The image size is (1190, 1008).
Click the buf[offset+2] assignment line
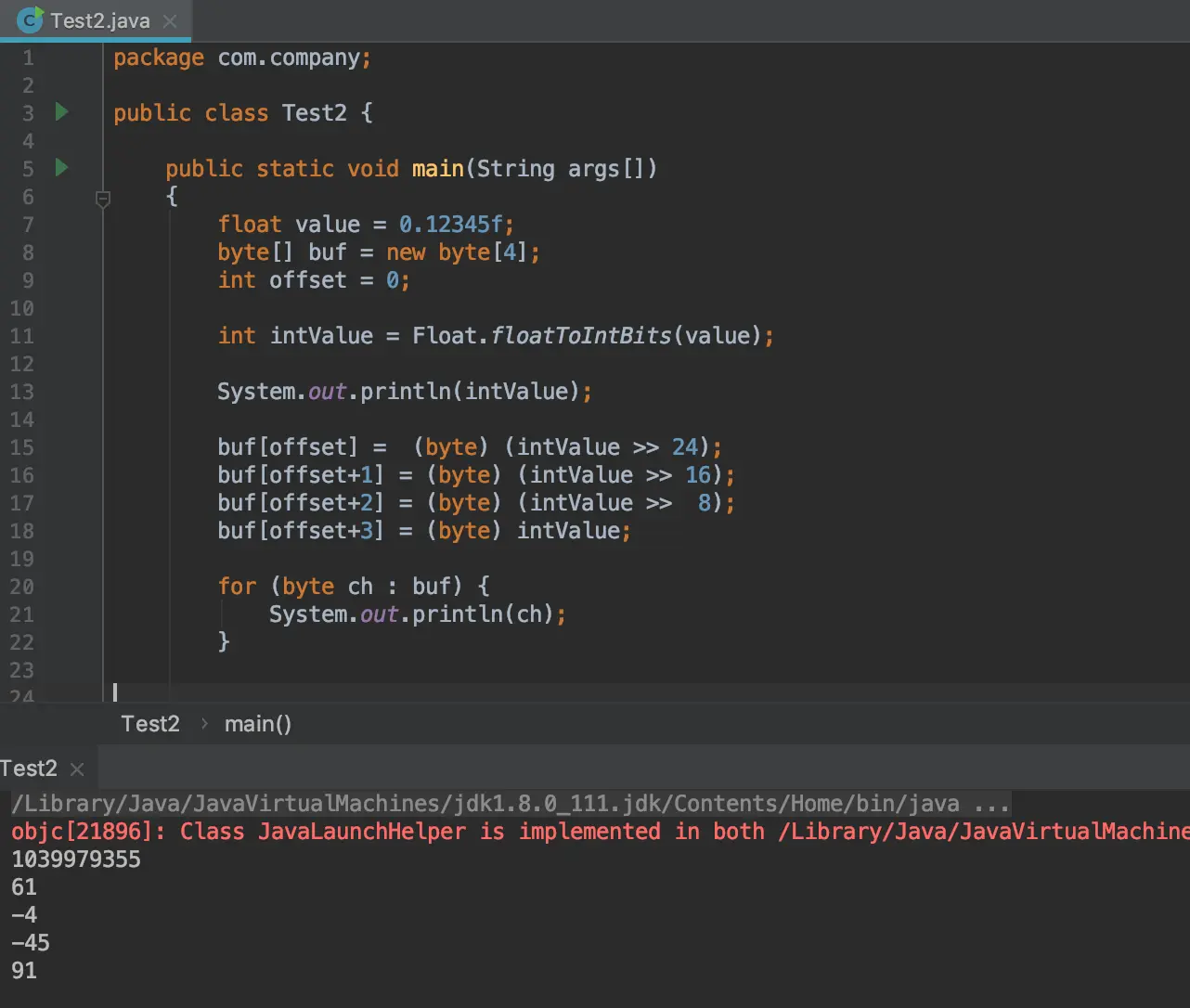[x=476, y=503]
